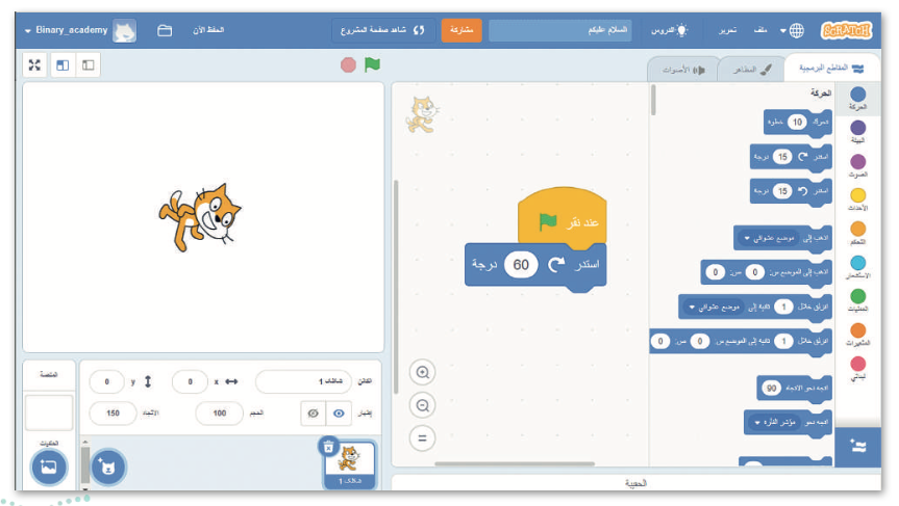899x506 pixels.
Task: Open mouse-pointer dropdown in point towards block
Action: [775, 422]
